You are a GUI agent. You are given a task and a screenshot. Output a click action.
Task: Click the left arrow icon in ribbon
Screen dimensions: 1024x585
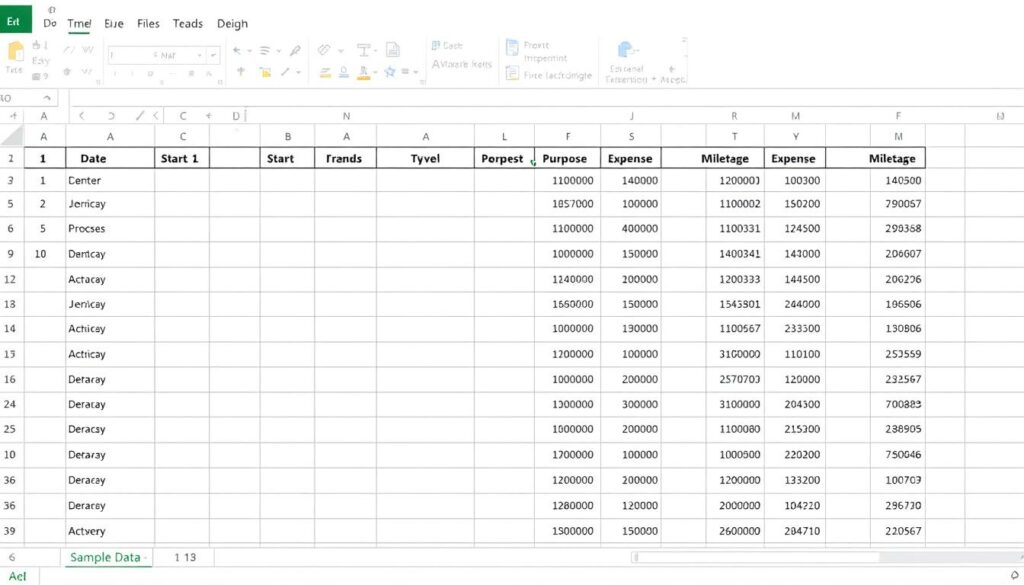tap(237, 51)
